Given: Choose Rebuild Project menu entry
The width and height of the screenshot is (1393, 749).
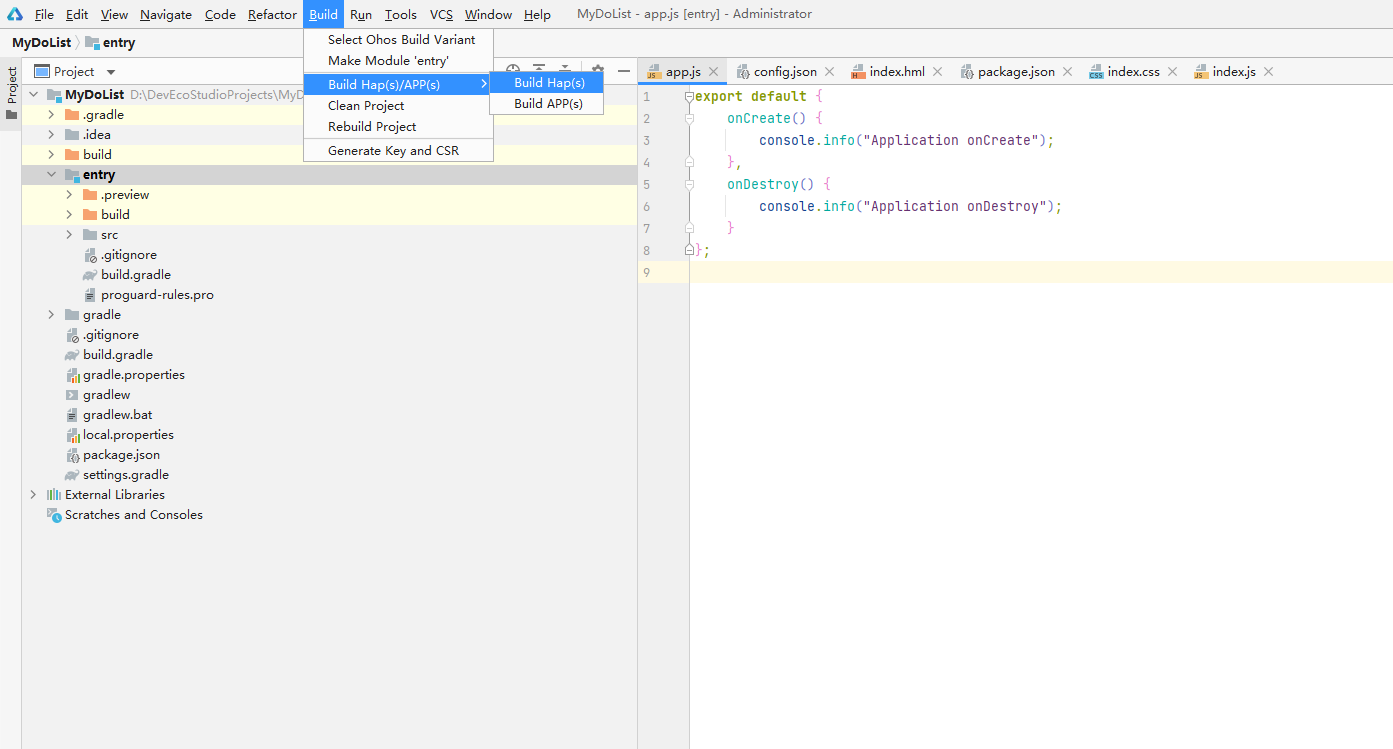Looking at the screenshot, I should [x=398, y=127].
